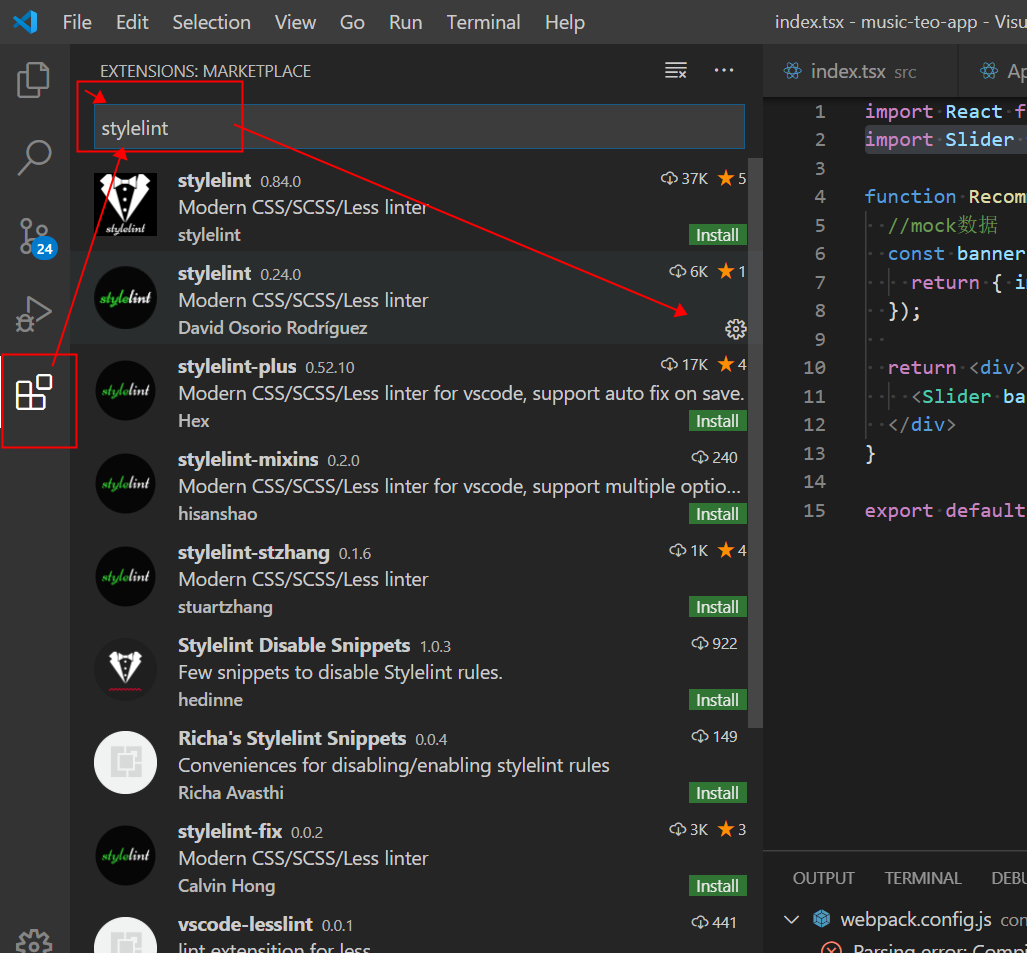Install Richa's Stylelint Snippets extension
The width and height of the screenshot is (1027, 953).
717,793
